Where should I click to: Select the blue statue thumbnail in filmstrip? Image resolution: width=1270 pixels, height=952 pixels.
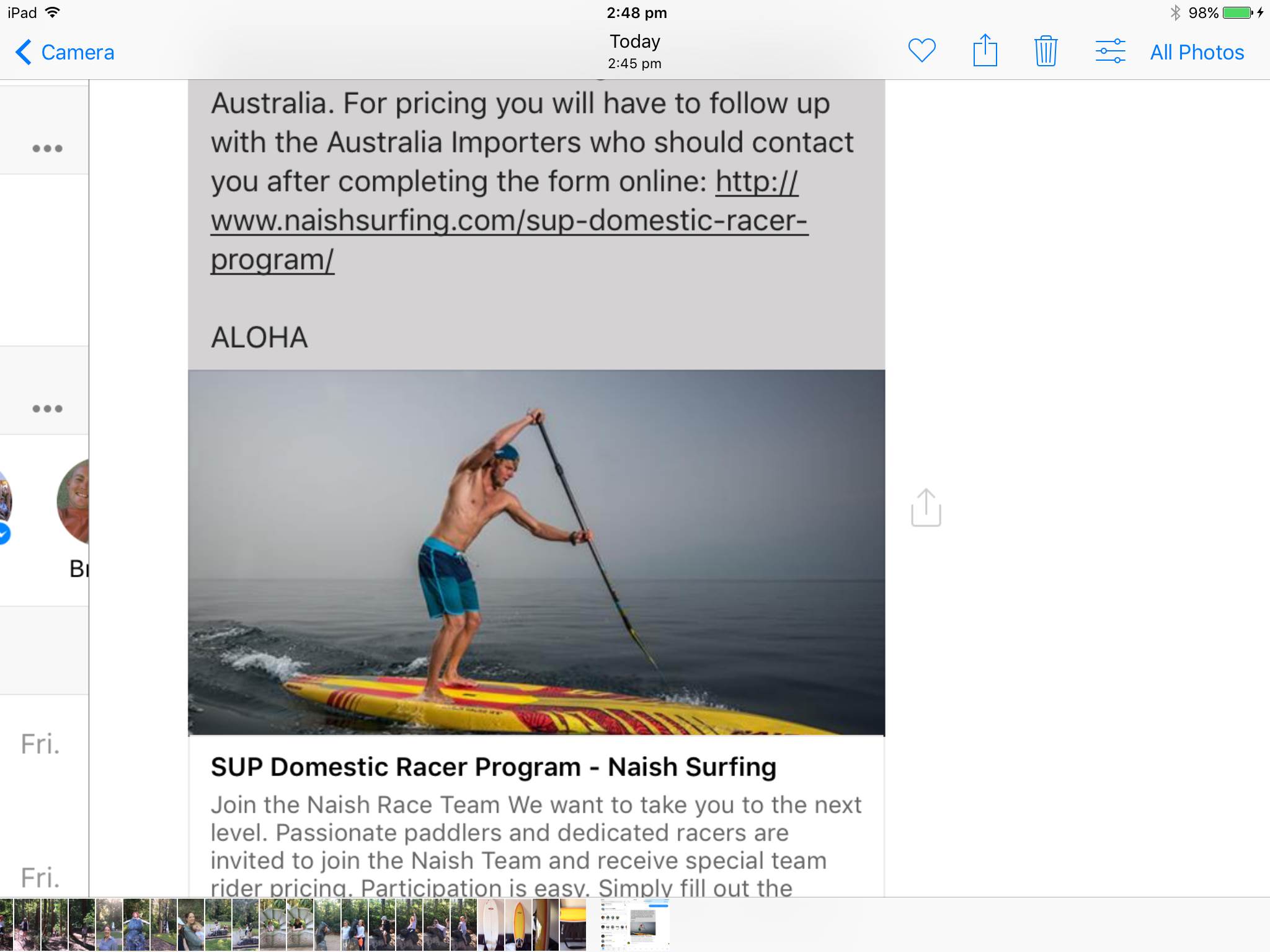tap(136, 925)
